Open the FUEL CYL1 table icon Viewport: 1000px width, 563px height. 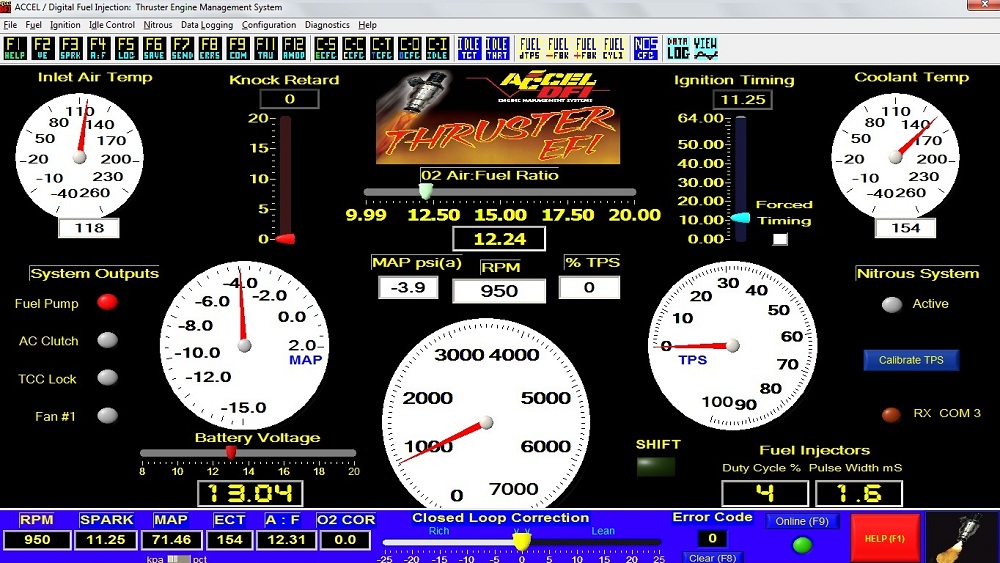click(614, 48)
